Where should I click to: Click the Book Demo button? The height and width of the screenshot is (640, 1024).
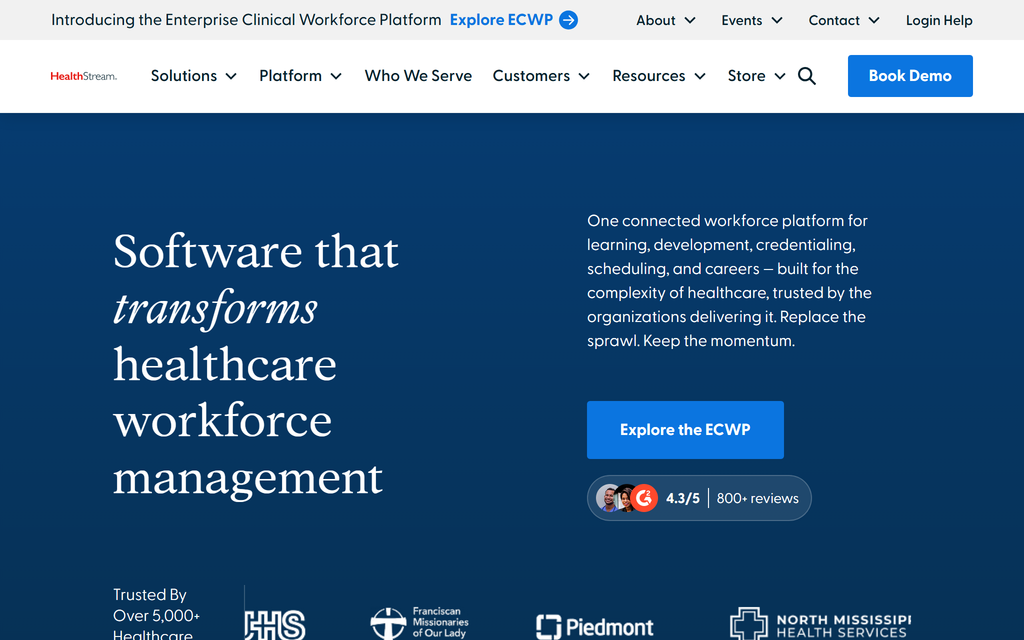(x=910, y=76)
